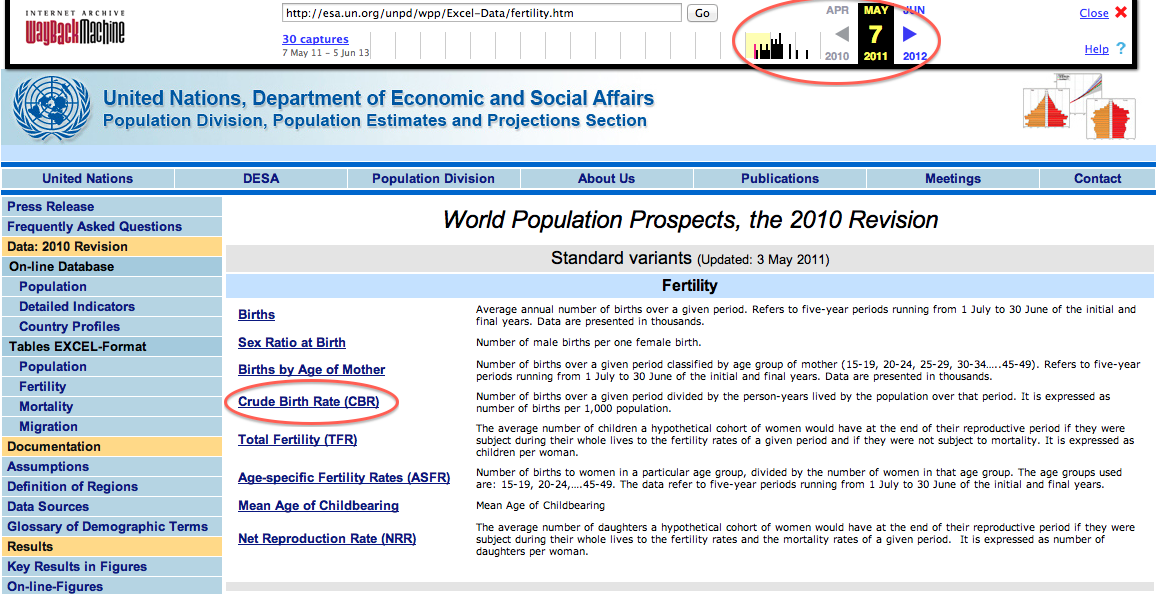Open the Crude Birth Rate (CBR) link
The height and width of the screenshot is (594, 1157).
tap(308, 401)
